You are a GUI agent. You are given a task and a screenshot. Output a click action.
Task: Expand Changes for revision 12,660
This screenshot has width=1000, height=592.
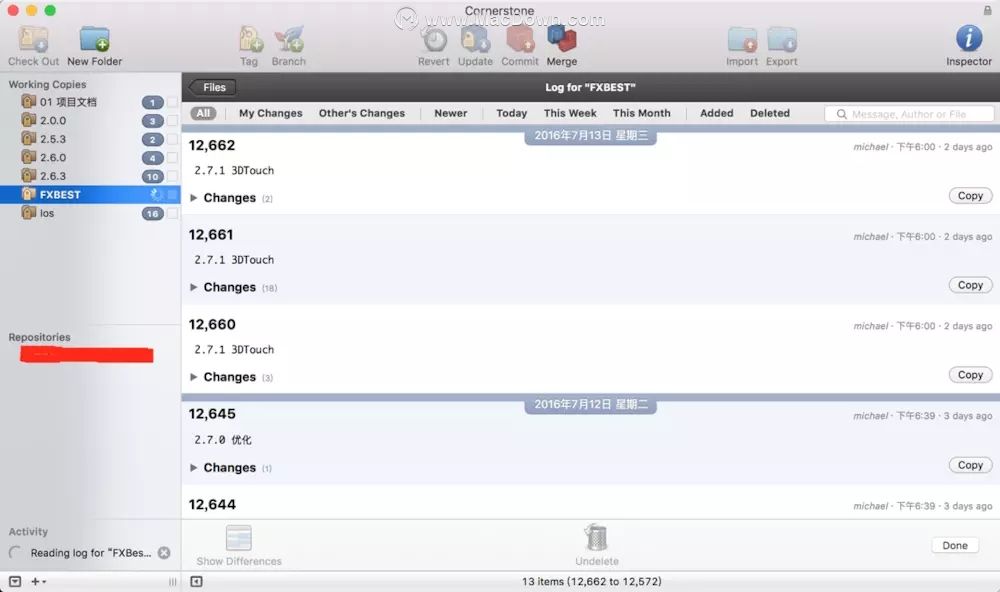point(193,377)
